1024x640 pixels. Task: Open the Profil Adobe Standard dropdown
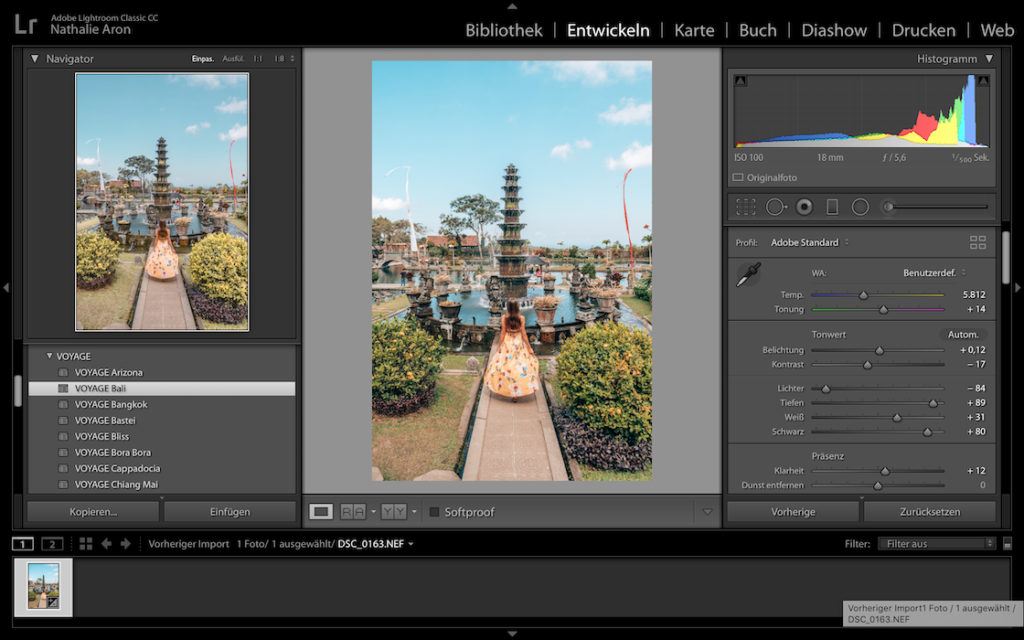[809, 242]
